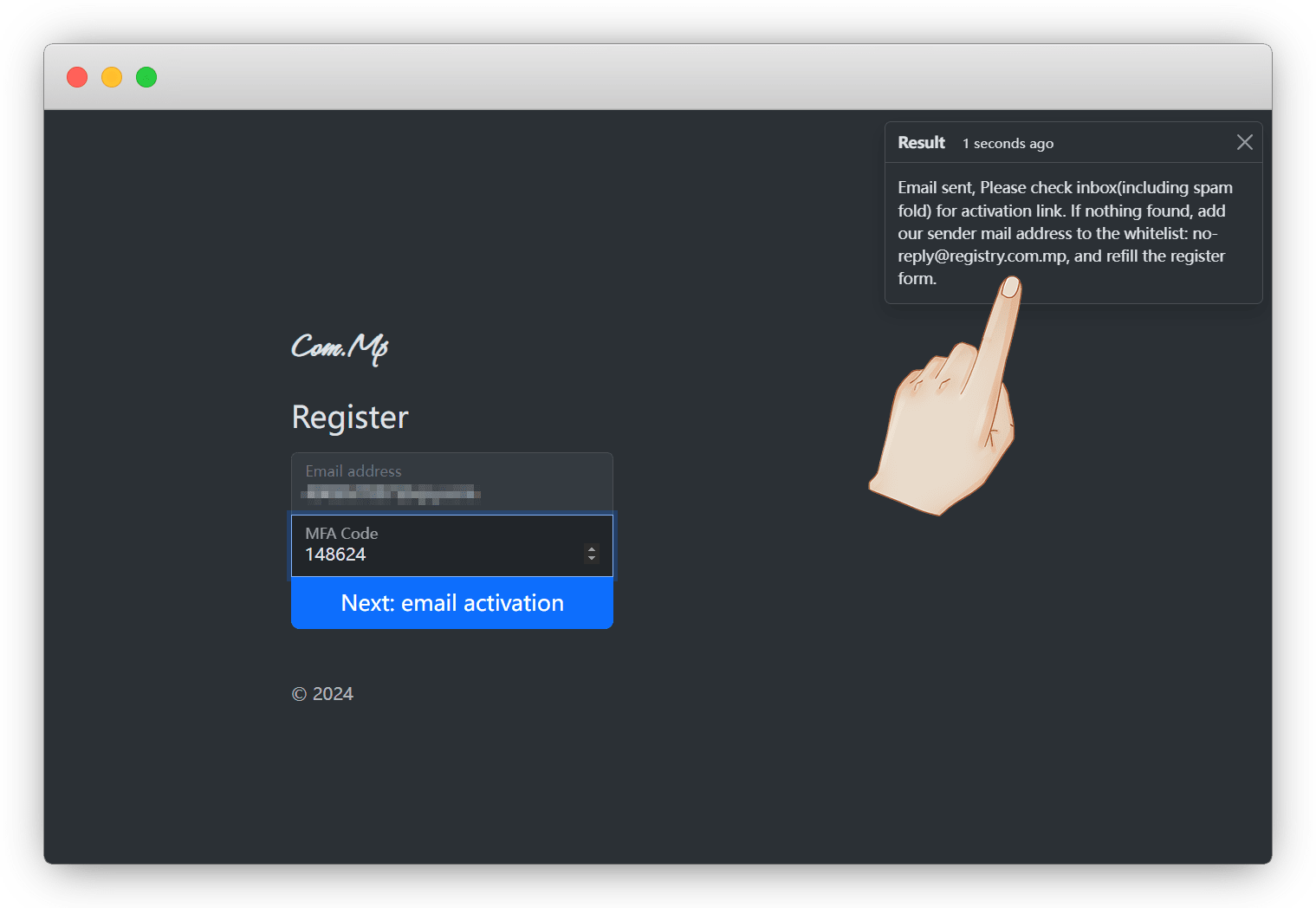1316x908 pixels.
Task: Click the MFA Code field label
Action: [x=341, y=534]
